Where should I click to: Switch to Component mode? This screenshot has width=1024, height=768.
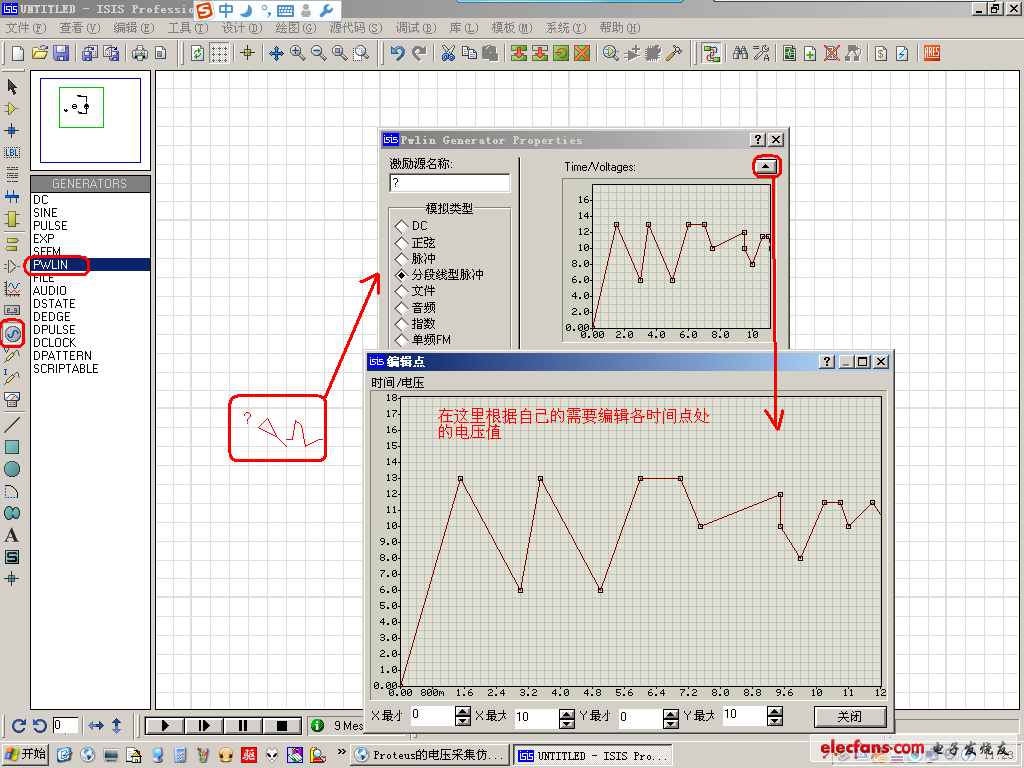click(x=12, y=108)
